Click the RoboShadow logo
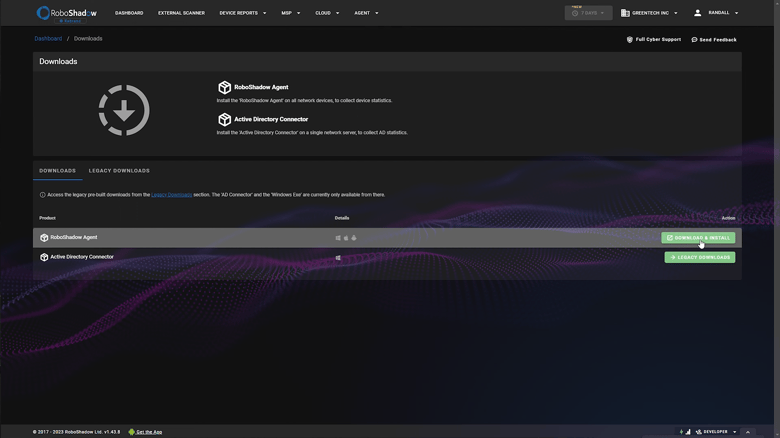The image size is (780, 438). point(67,13)
